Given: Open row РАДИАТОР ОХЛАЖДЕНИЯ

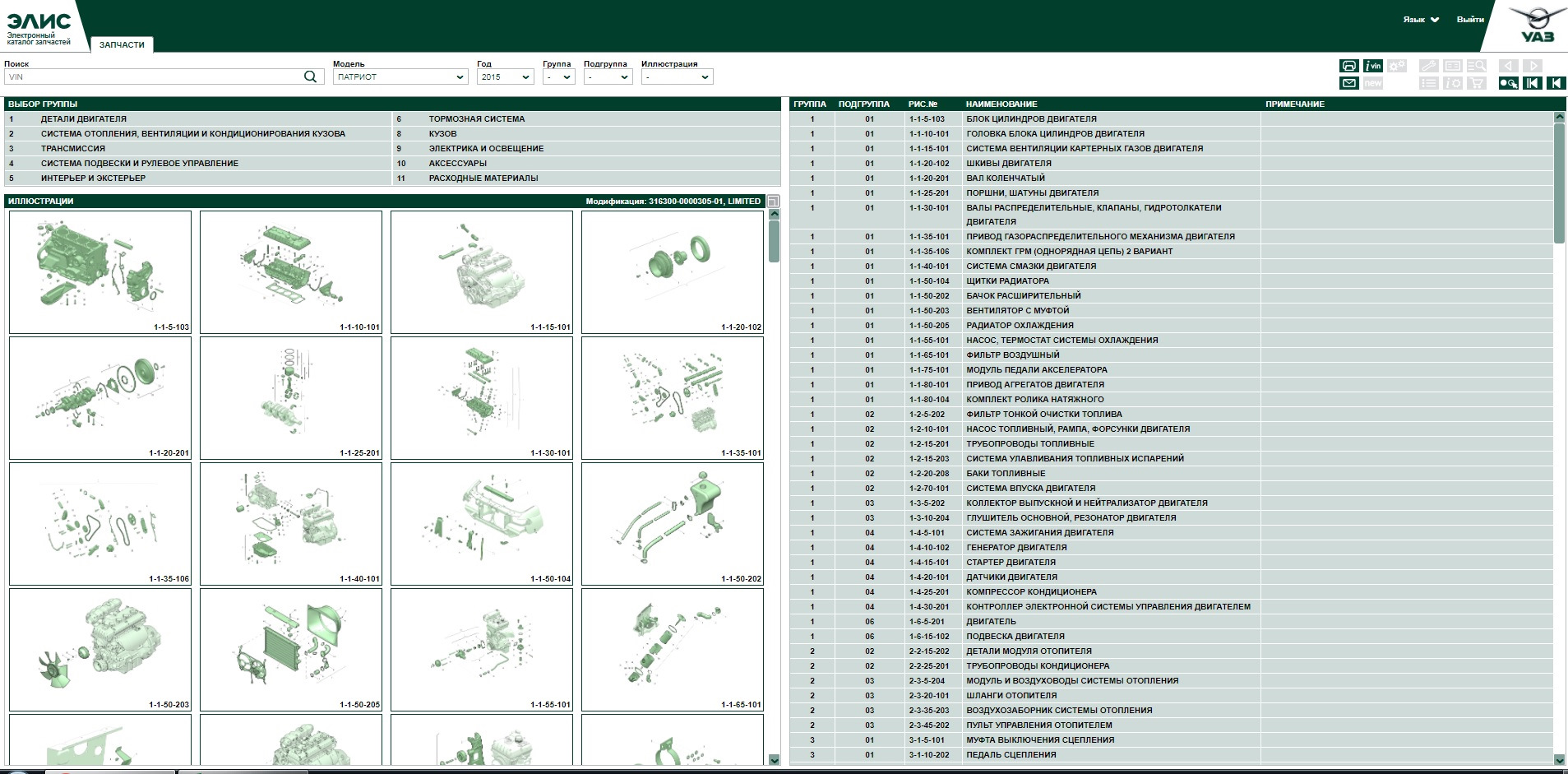Looking at the screenshot, I should [1172, 326].
